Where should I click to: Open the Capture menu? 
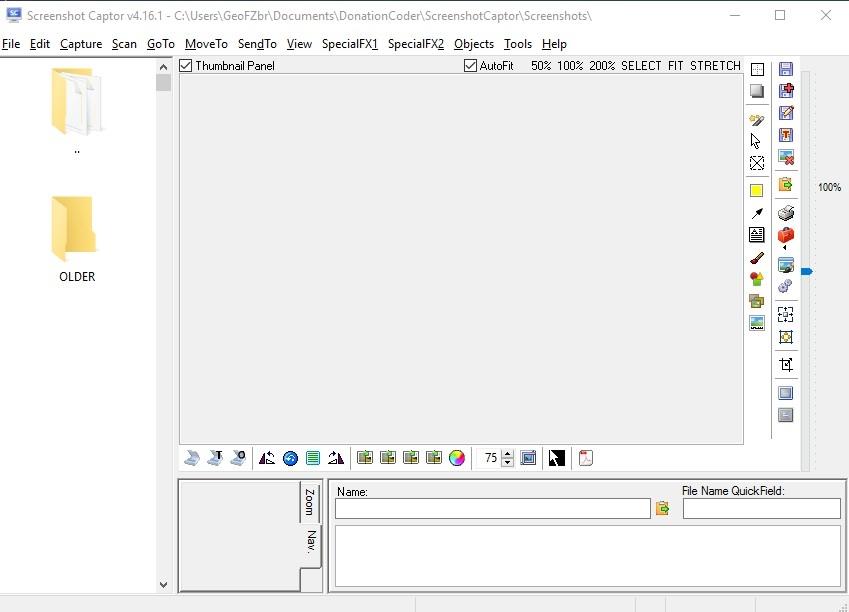[81, 44]
